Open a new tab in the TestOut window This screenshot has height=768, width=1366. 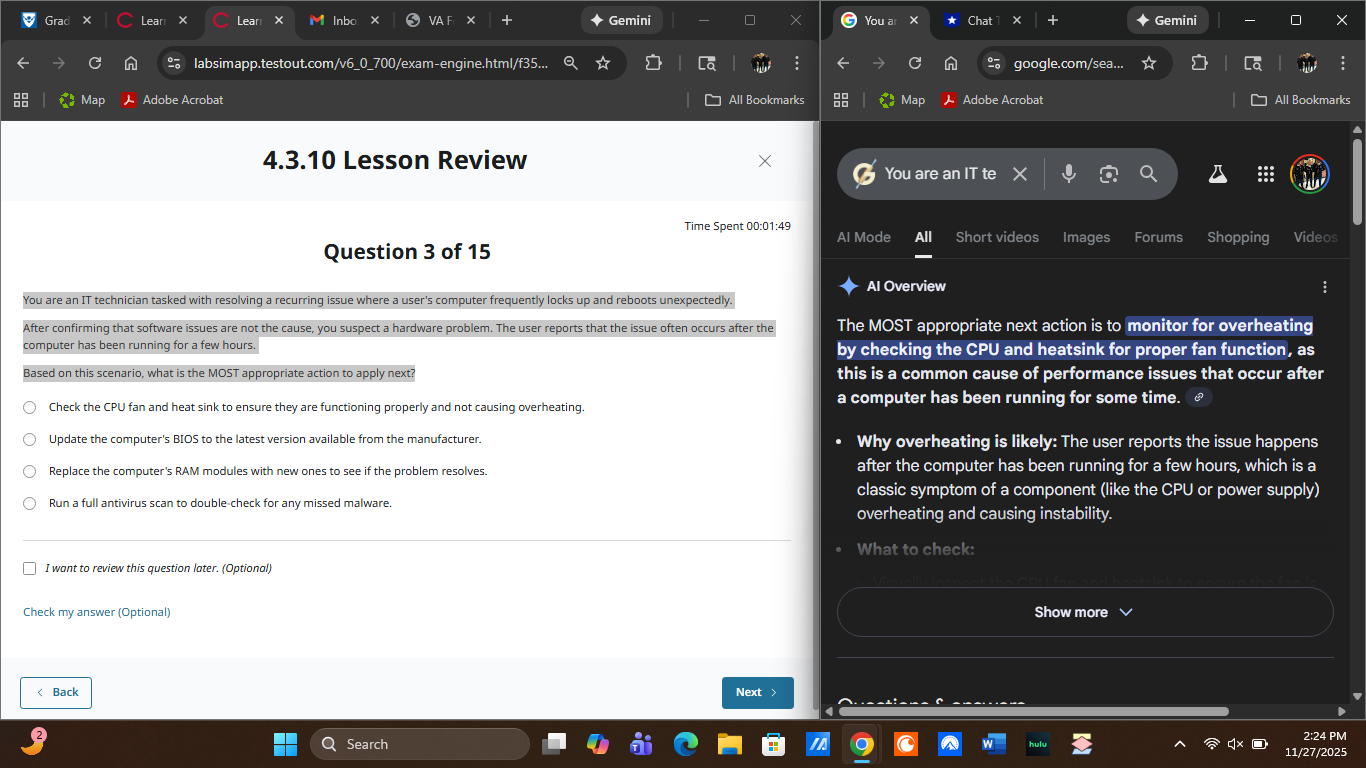[x=507, y=20]
